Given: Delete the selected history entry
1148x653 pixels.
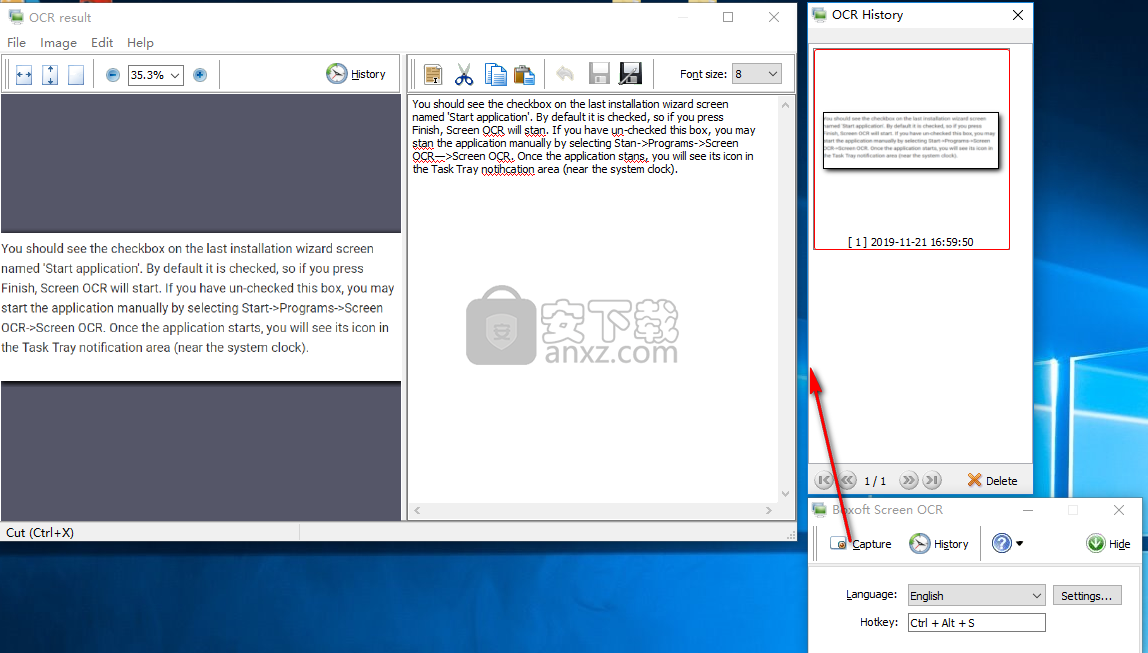Looking at the screenshot, I should (x=992, y=480).
